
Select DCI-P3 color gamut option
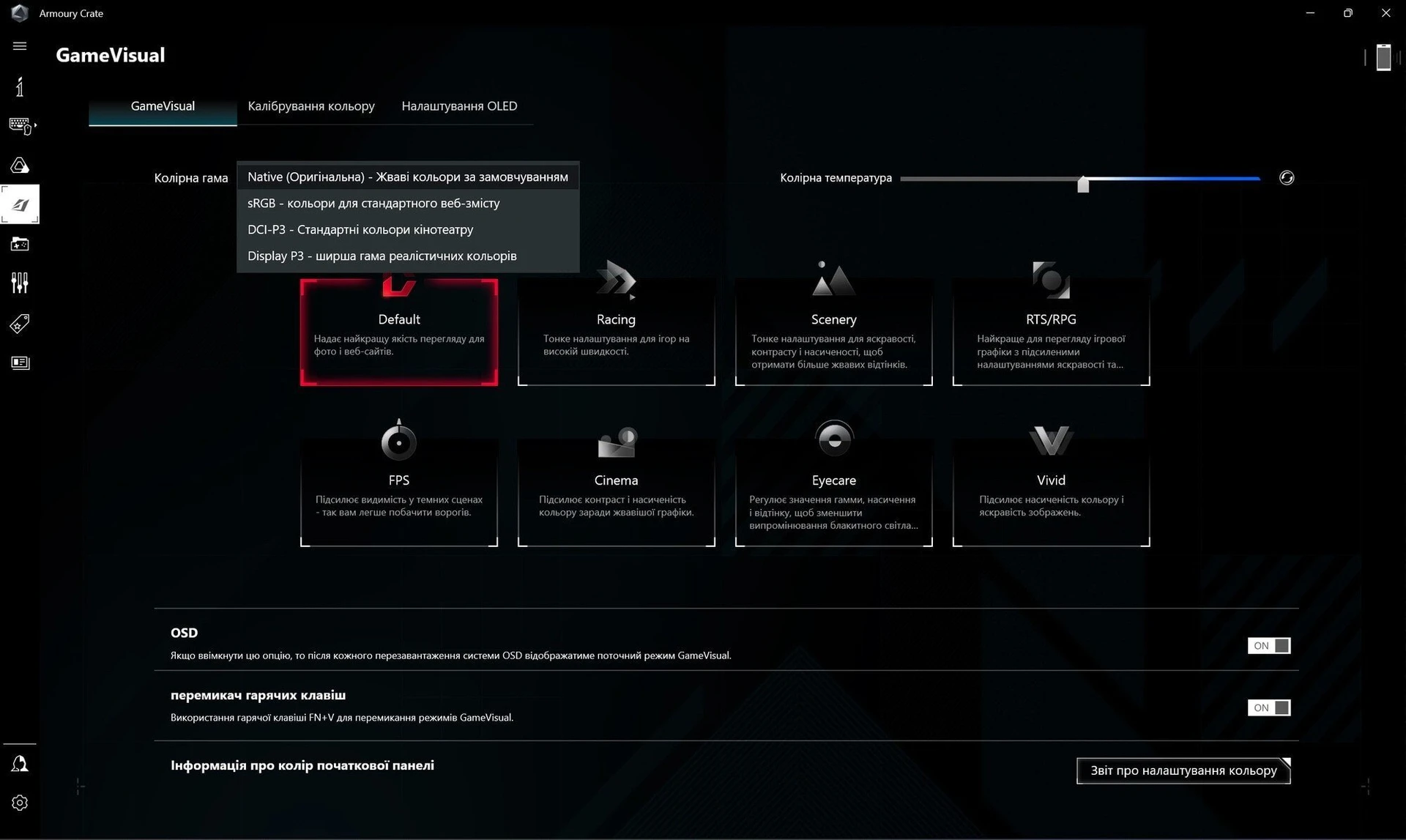coord(408,229)
